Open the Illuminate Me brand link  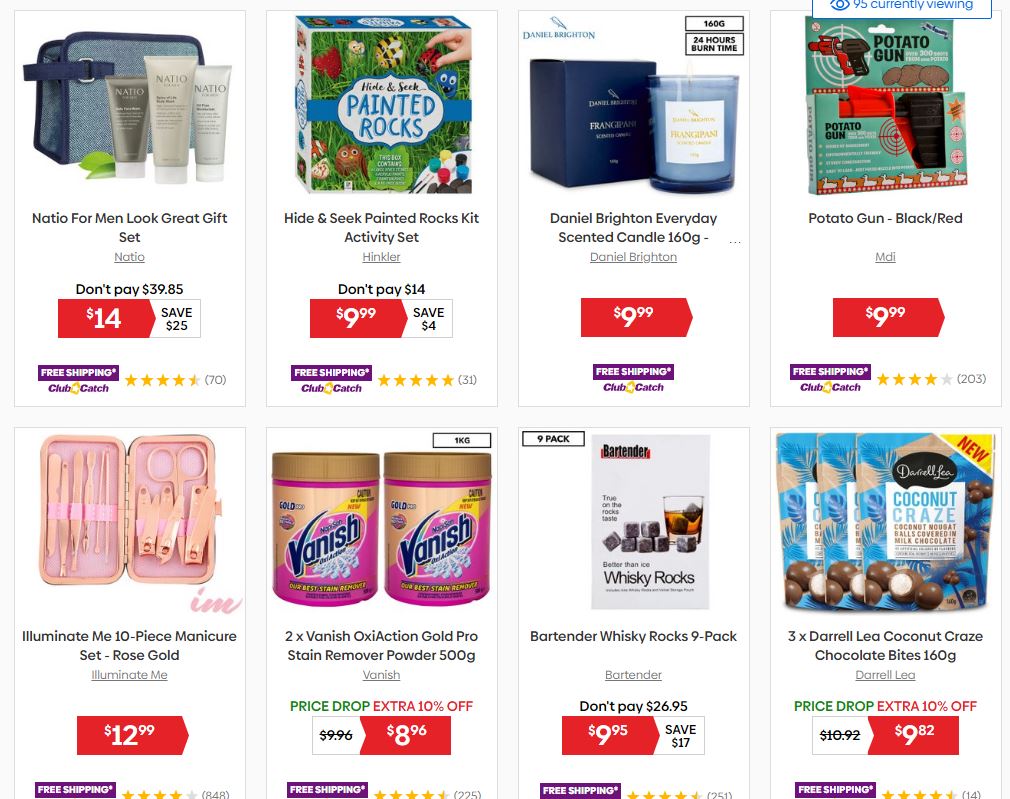click(129, 675)
